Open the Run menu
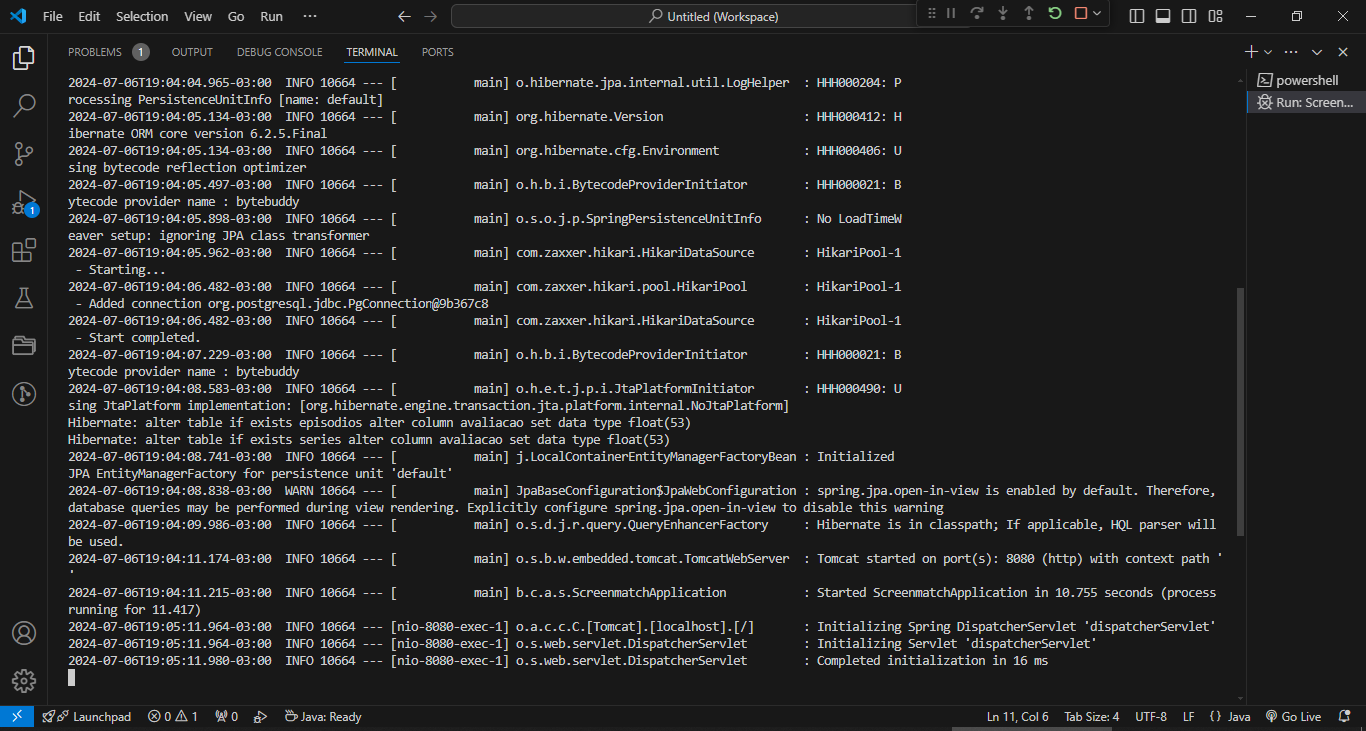1366x731 pixels. click(x=271, y=16)
